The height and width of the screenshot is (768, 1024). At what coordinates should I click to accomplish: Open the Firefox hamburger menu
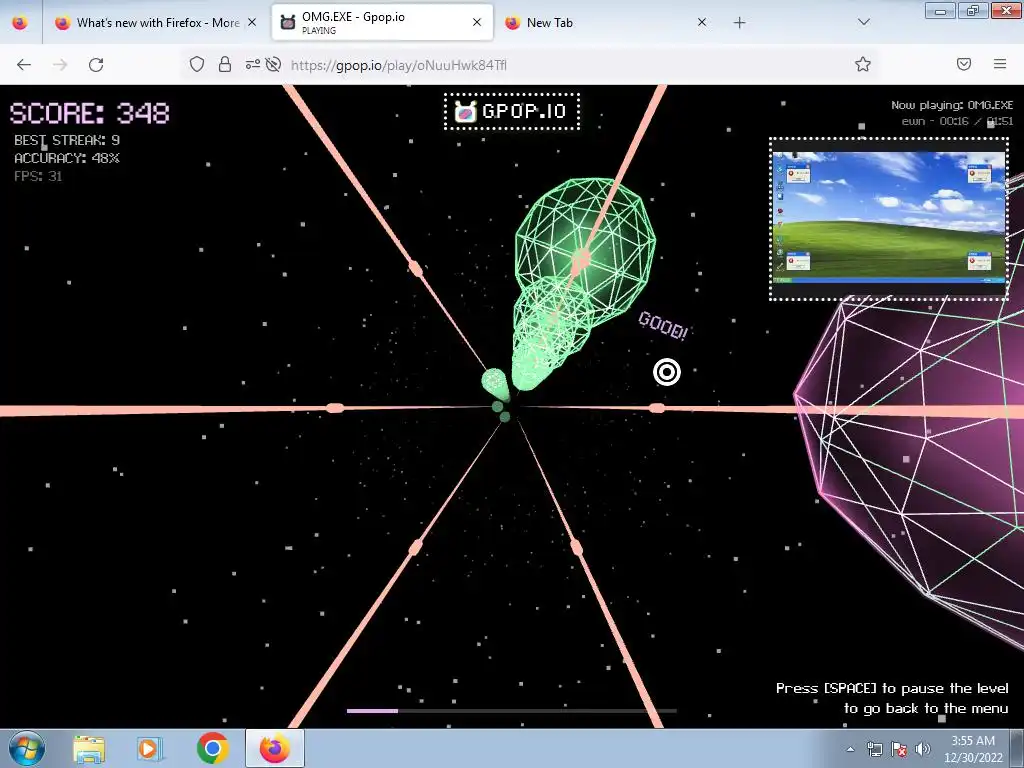point(1000,64)
